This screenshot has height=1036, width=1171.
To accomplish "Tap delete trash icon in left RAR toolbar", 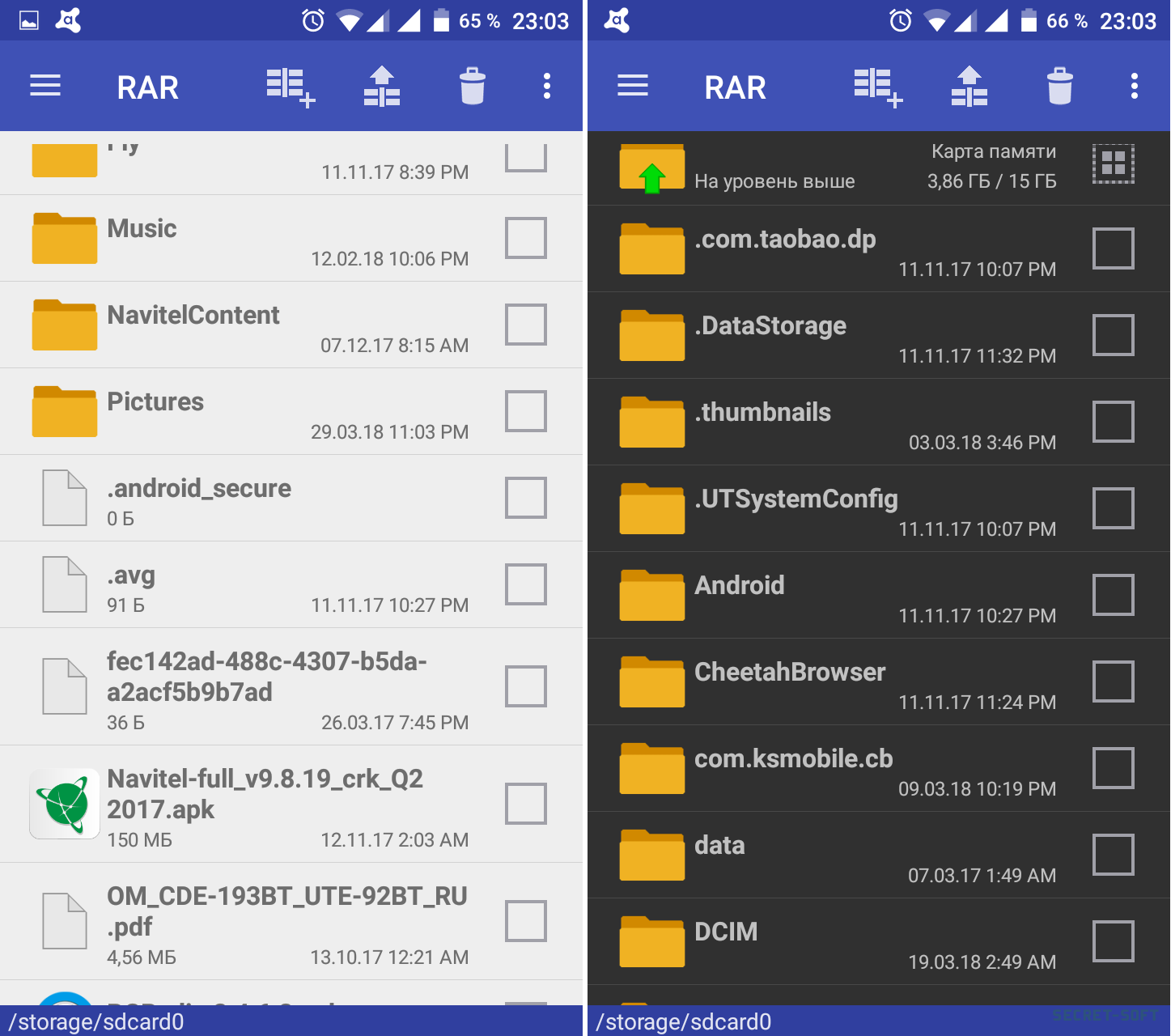I will [473, 86].
